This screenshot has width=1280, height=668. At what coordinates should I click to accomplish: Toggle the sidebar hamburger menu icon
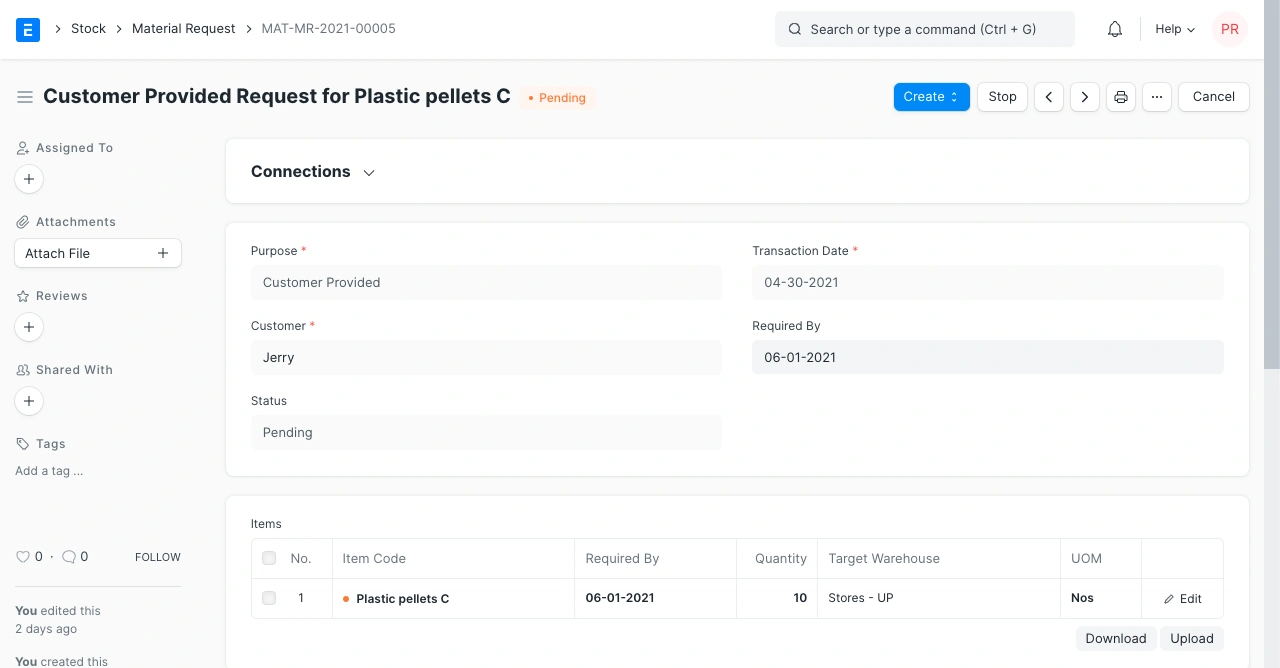point(25,97)
